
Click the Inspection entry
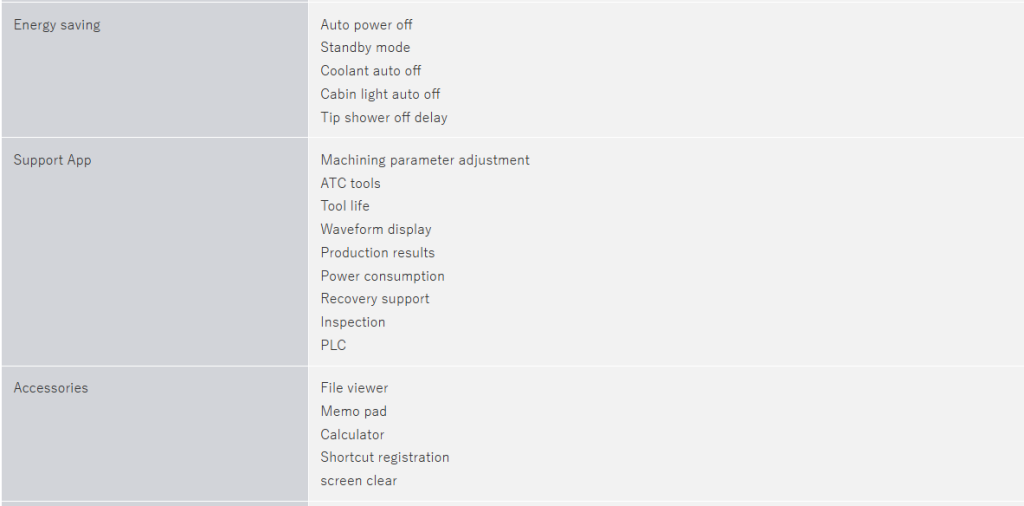(x=353, y=322)
